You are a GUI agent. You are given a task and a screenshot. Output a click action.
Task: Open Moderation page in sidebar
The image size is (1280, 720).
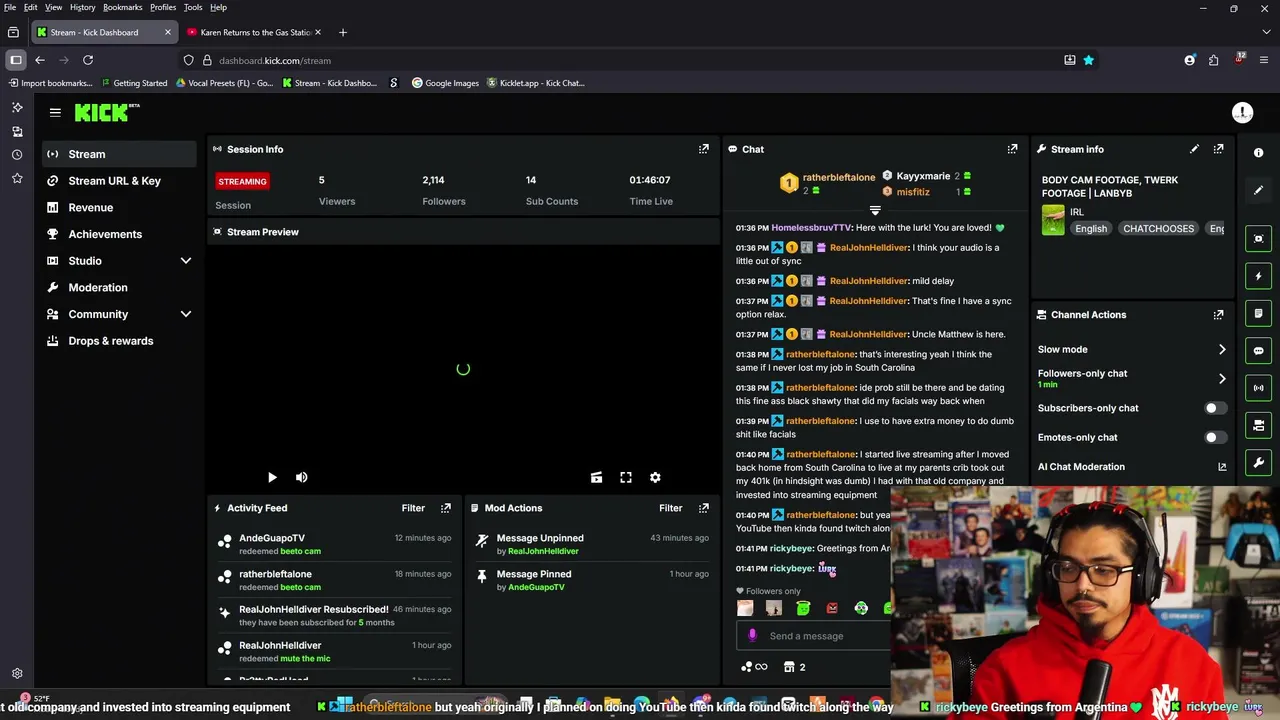tap(120, 287)
